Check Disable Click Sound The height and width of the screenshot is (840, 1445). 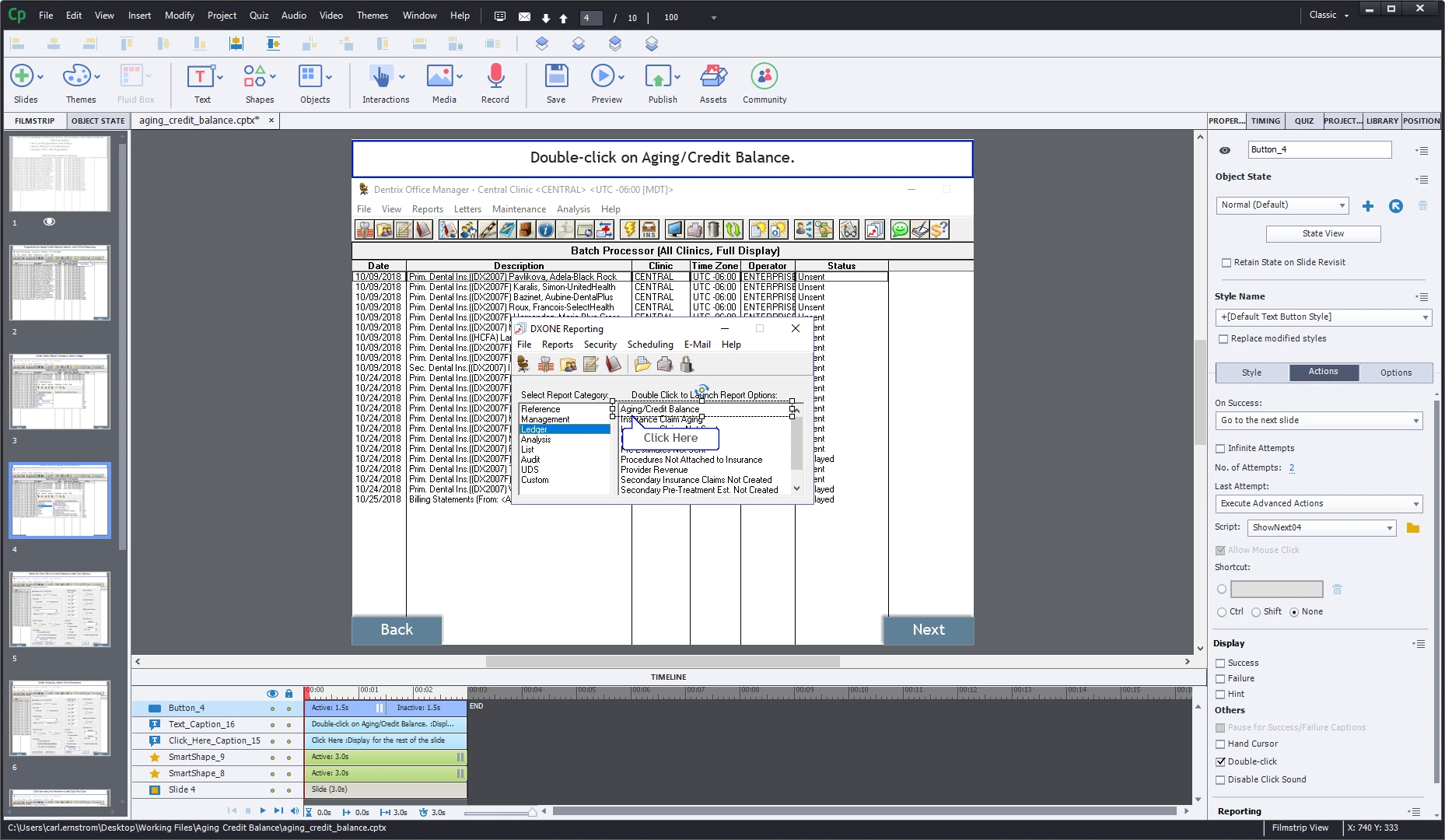[x=1220, y=780]
